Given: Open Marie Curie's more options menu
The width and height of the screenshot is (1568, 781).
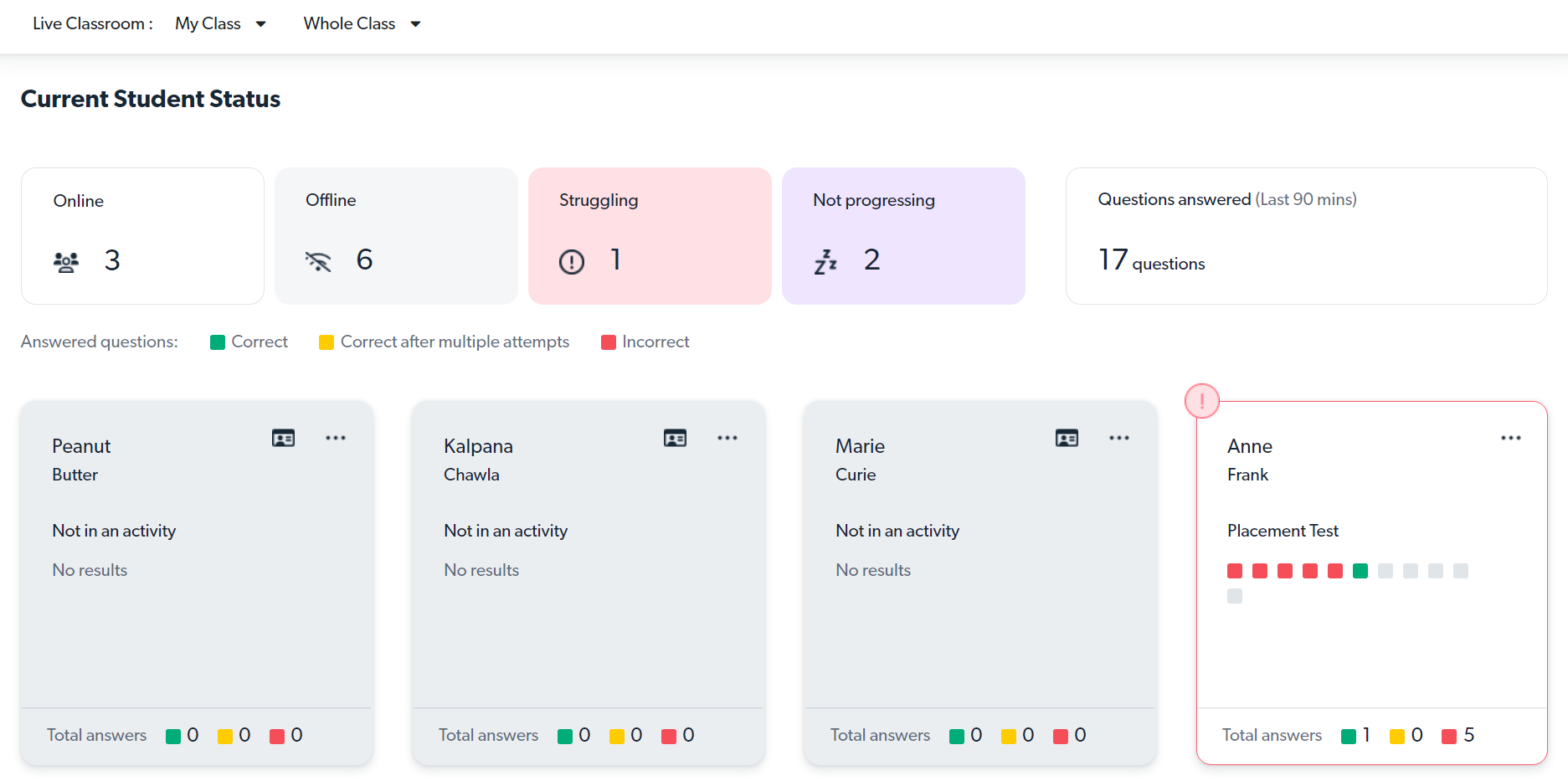Looking at the screenshot, I should [x=1119, y=438].
